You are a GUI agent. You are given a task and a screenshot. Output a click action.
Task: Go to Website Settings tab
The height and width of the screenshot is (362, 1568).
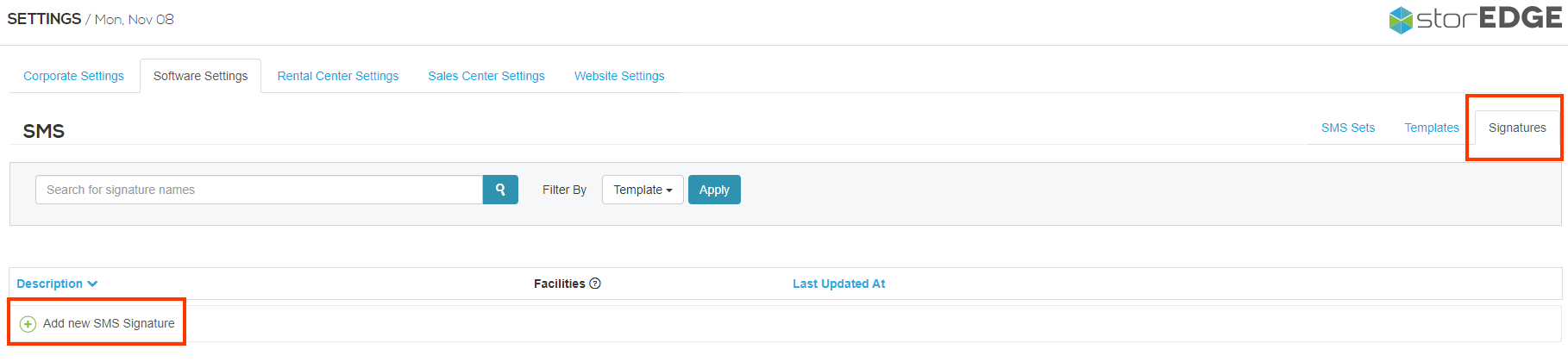(619, 76)
